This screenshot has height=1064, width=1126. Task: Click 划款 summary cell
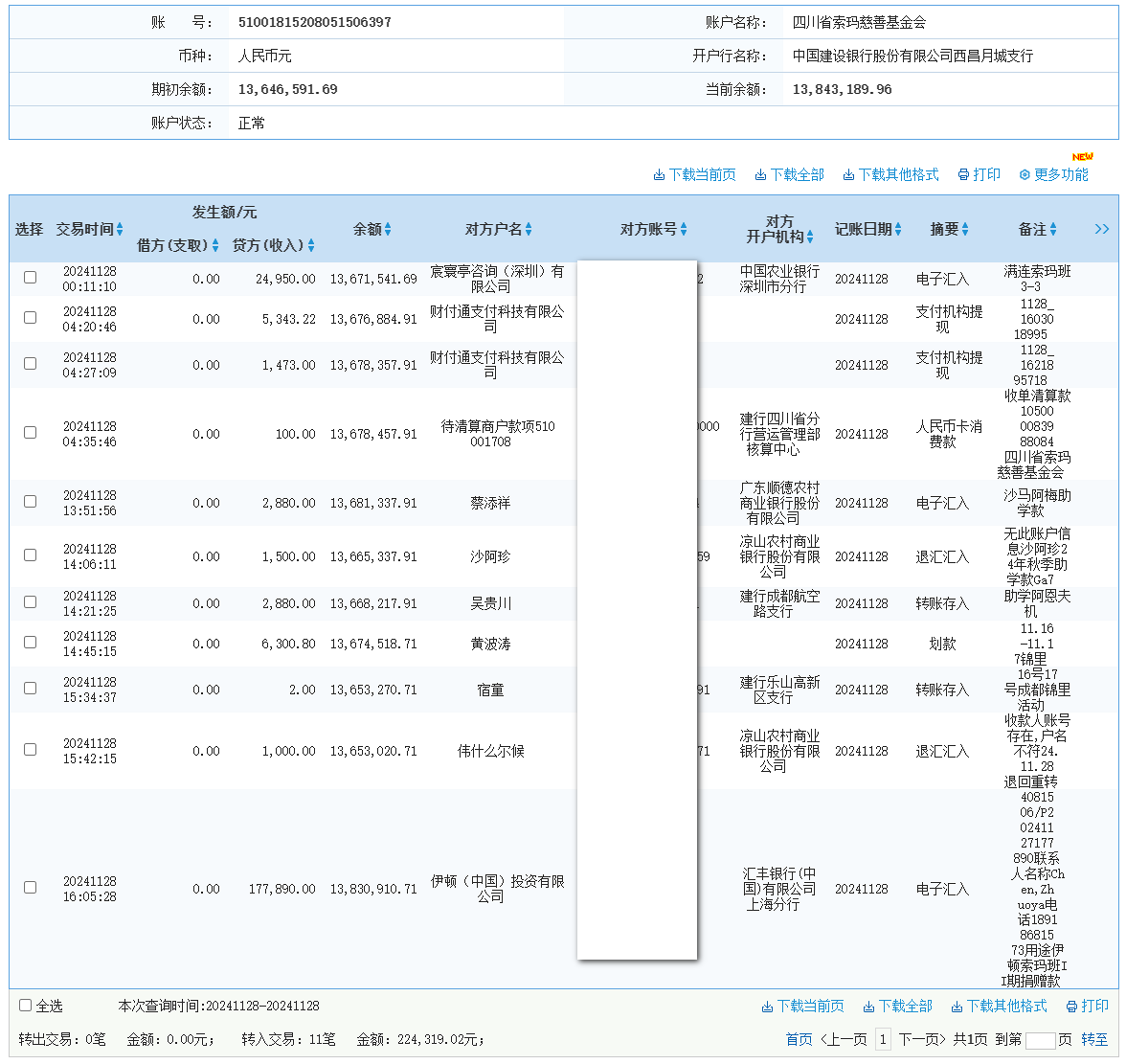(x=942, y=644)
